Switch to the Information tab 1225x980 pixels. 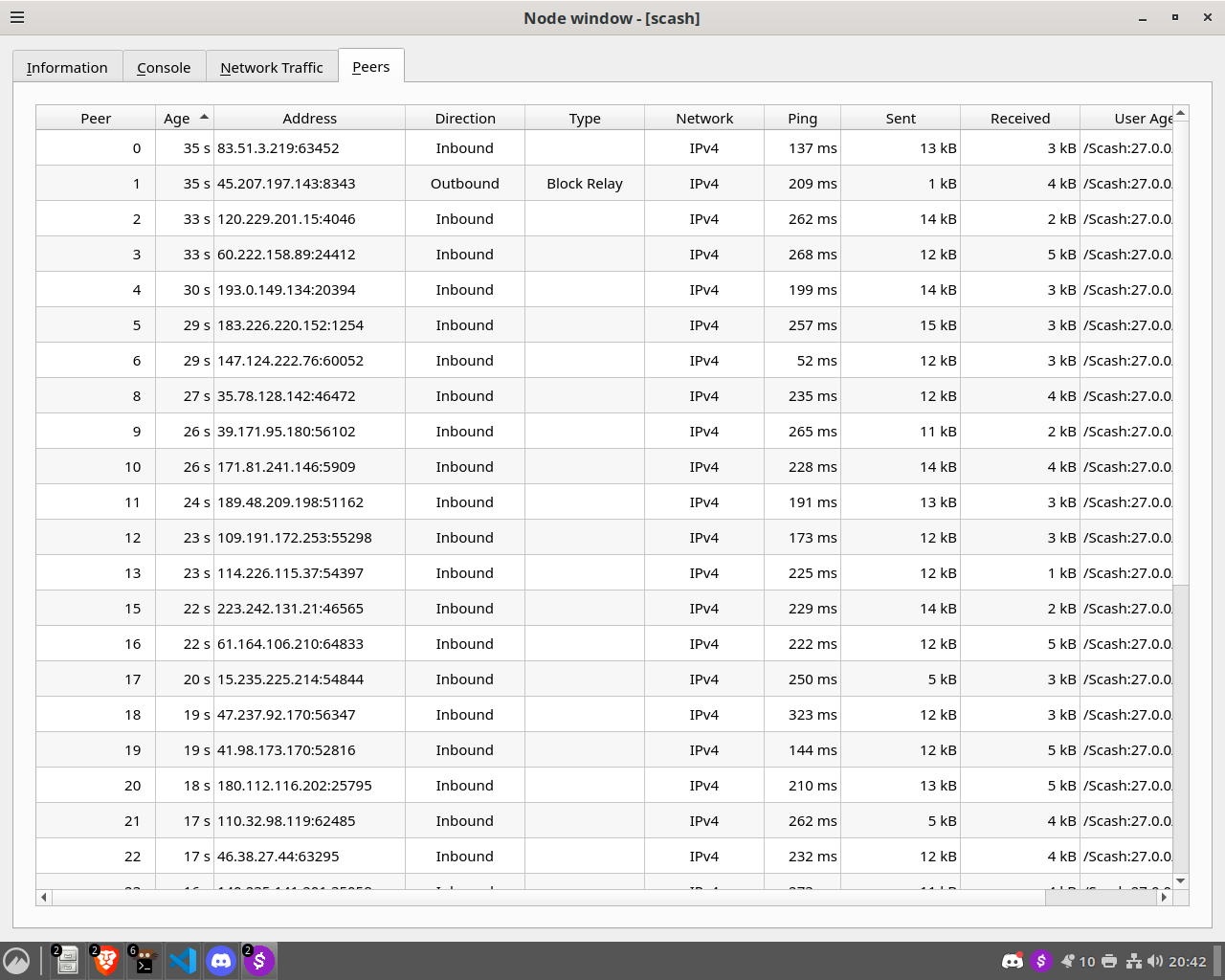[67, 68]
